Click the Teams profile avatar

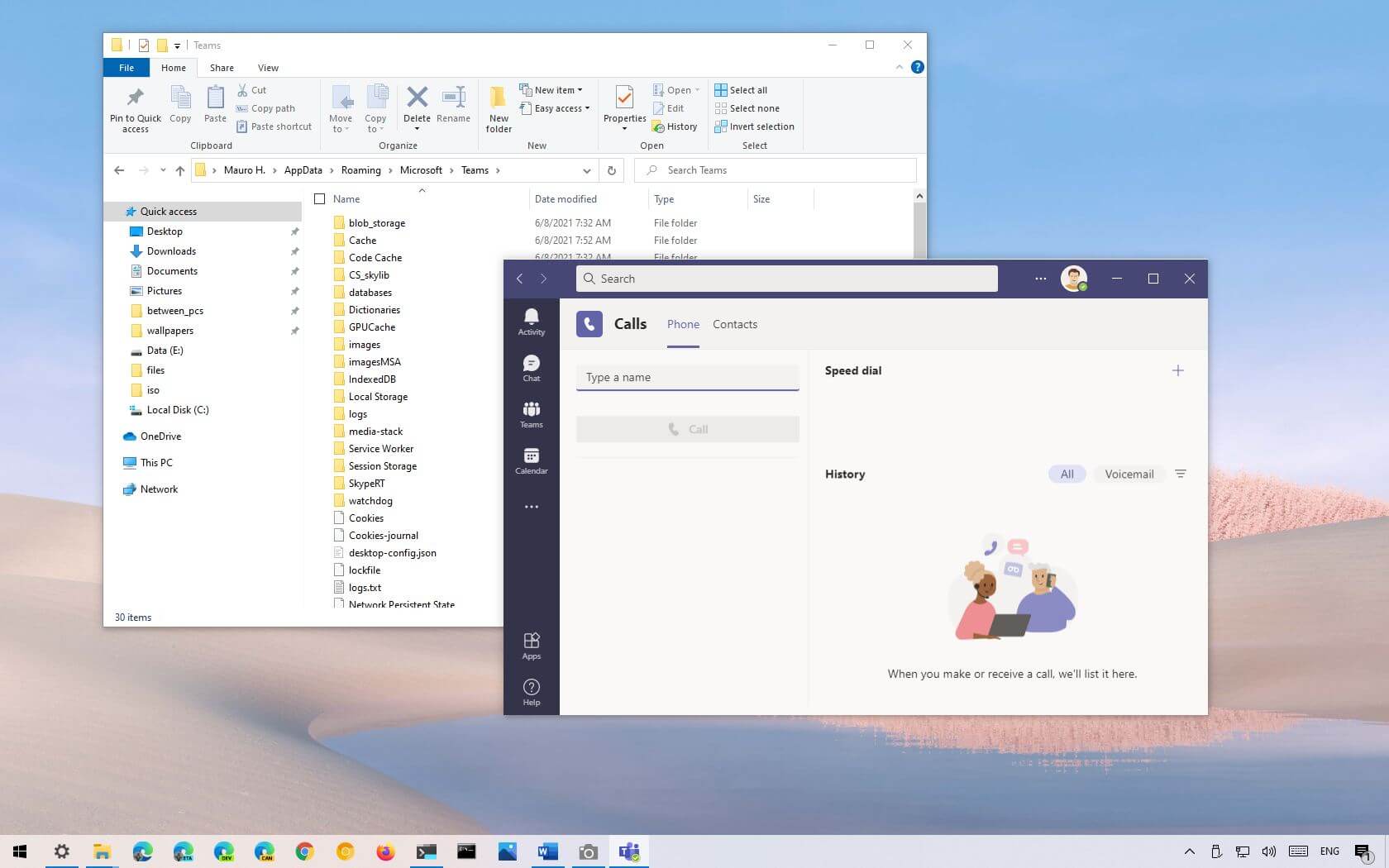[x=1073, y=279]
